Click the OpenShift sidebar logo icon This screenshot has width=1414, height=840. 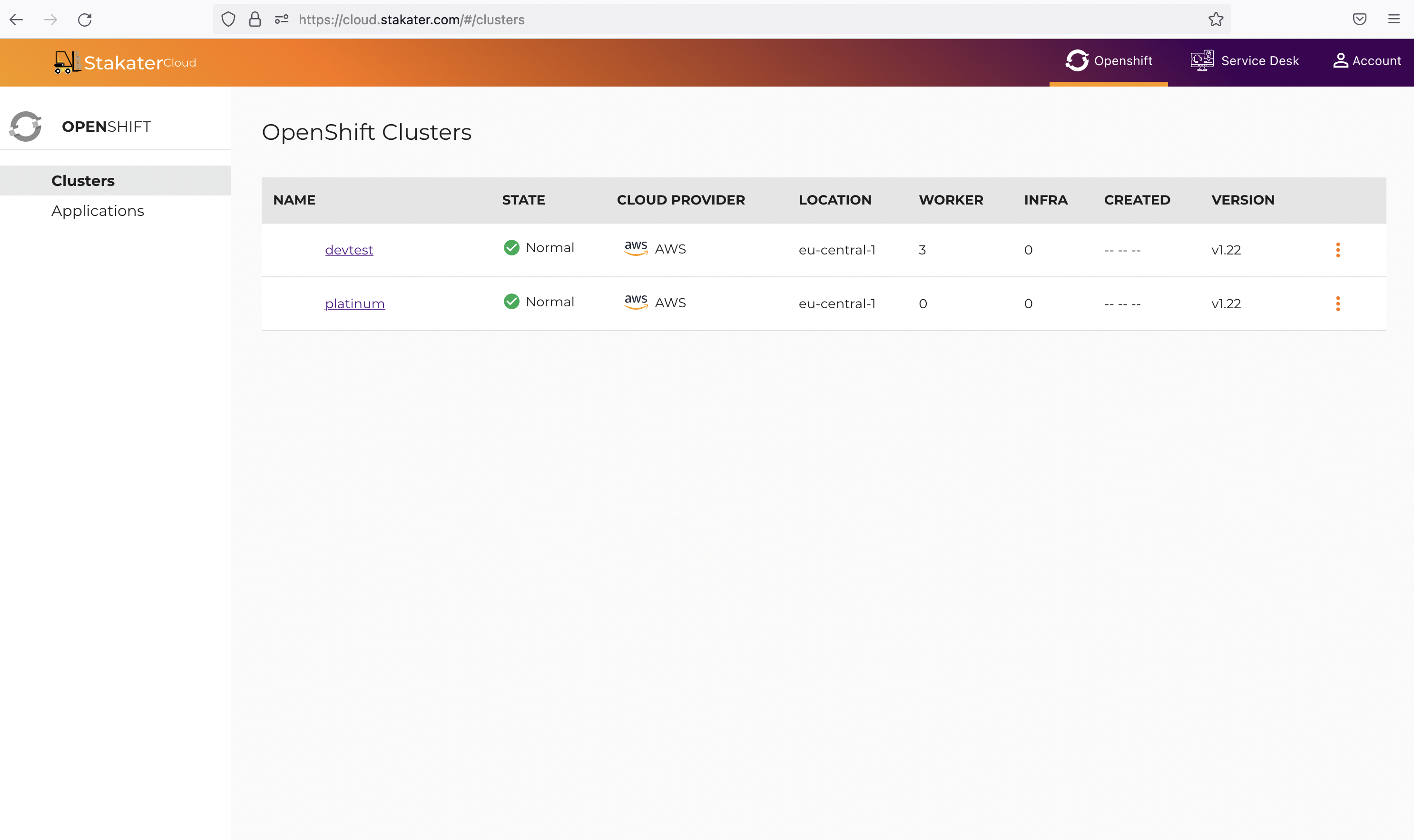26,126
